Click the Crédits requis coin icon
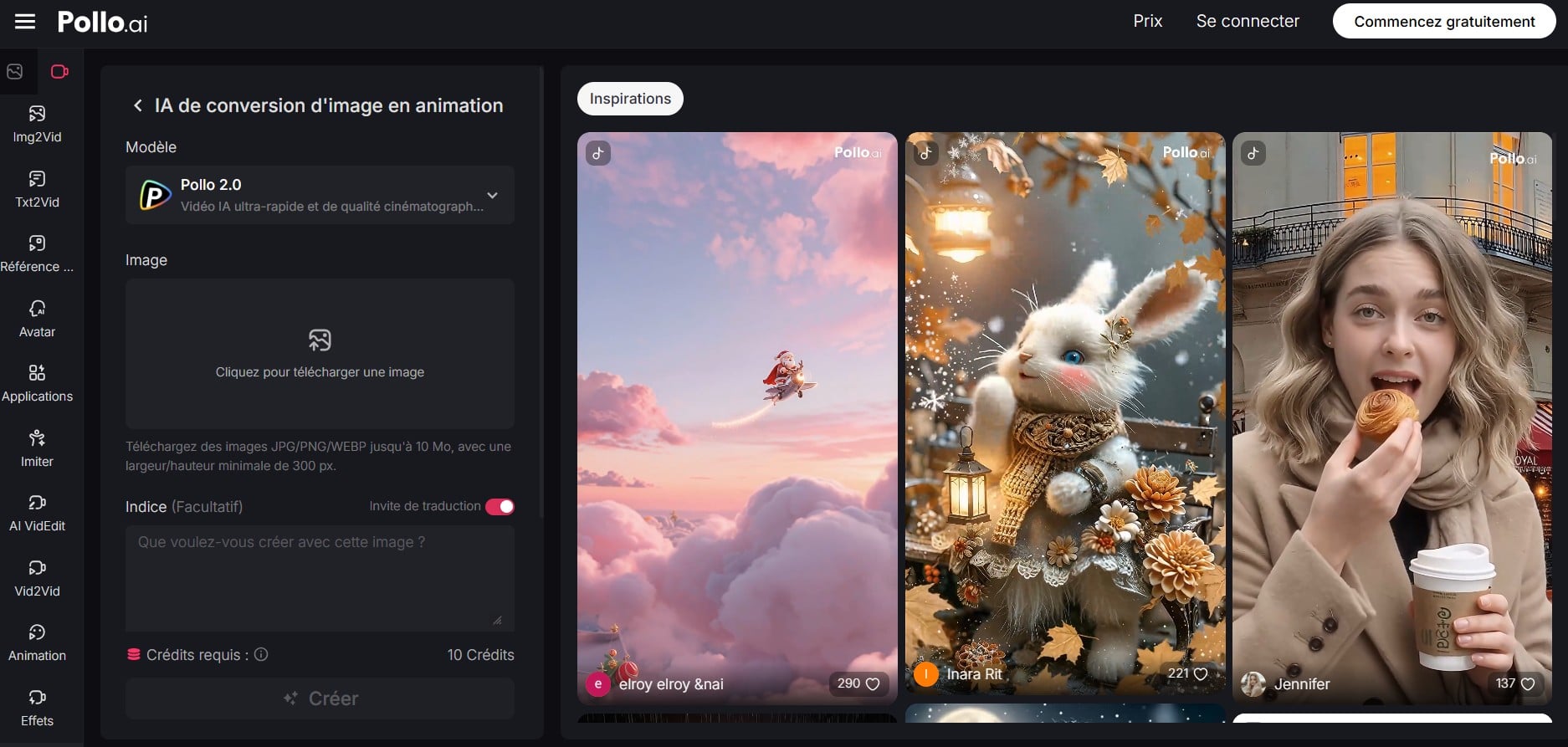The width and height of the screenshot is (1568, 747). pos(133,654)
